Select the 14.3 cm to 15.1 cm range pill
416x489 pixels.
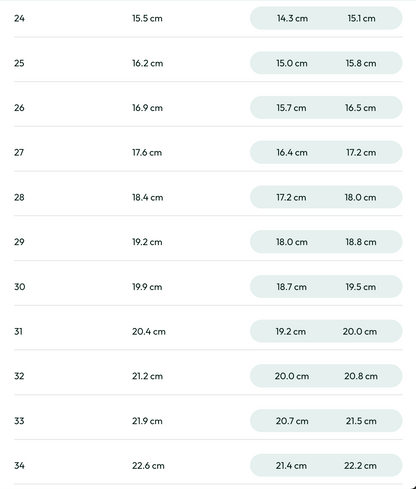326,18
